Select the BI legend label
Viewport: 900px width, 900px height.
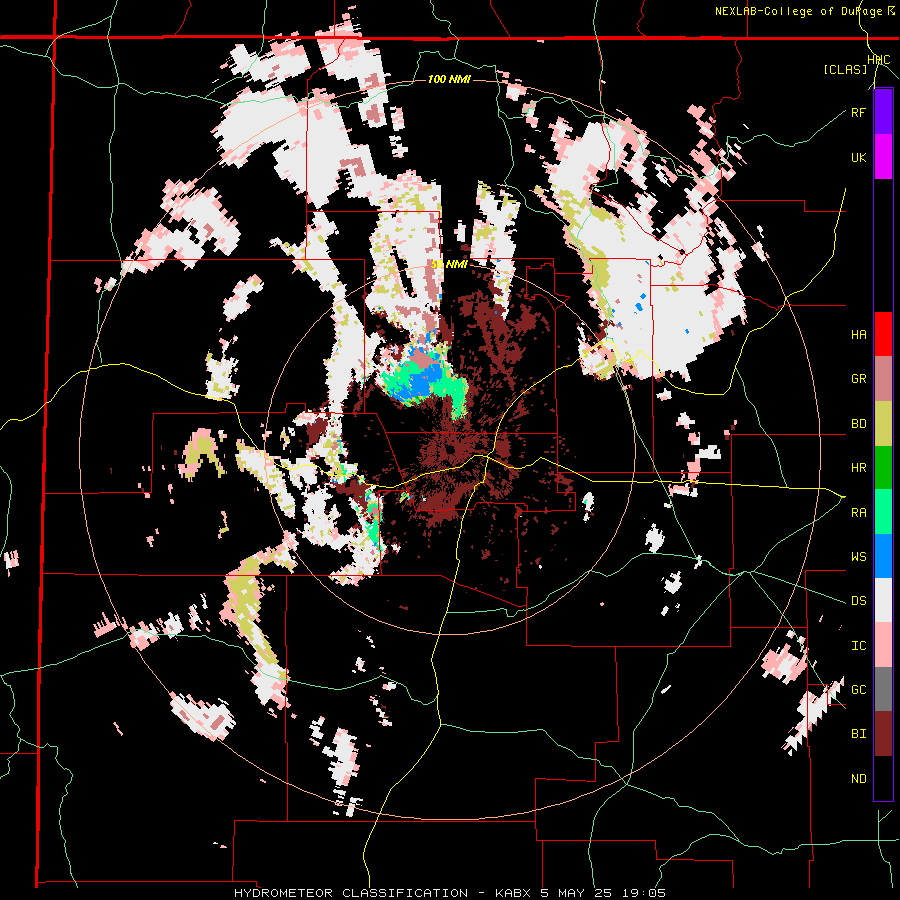pyautogui.click(x=858, y=734)
